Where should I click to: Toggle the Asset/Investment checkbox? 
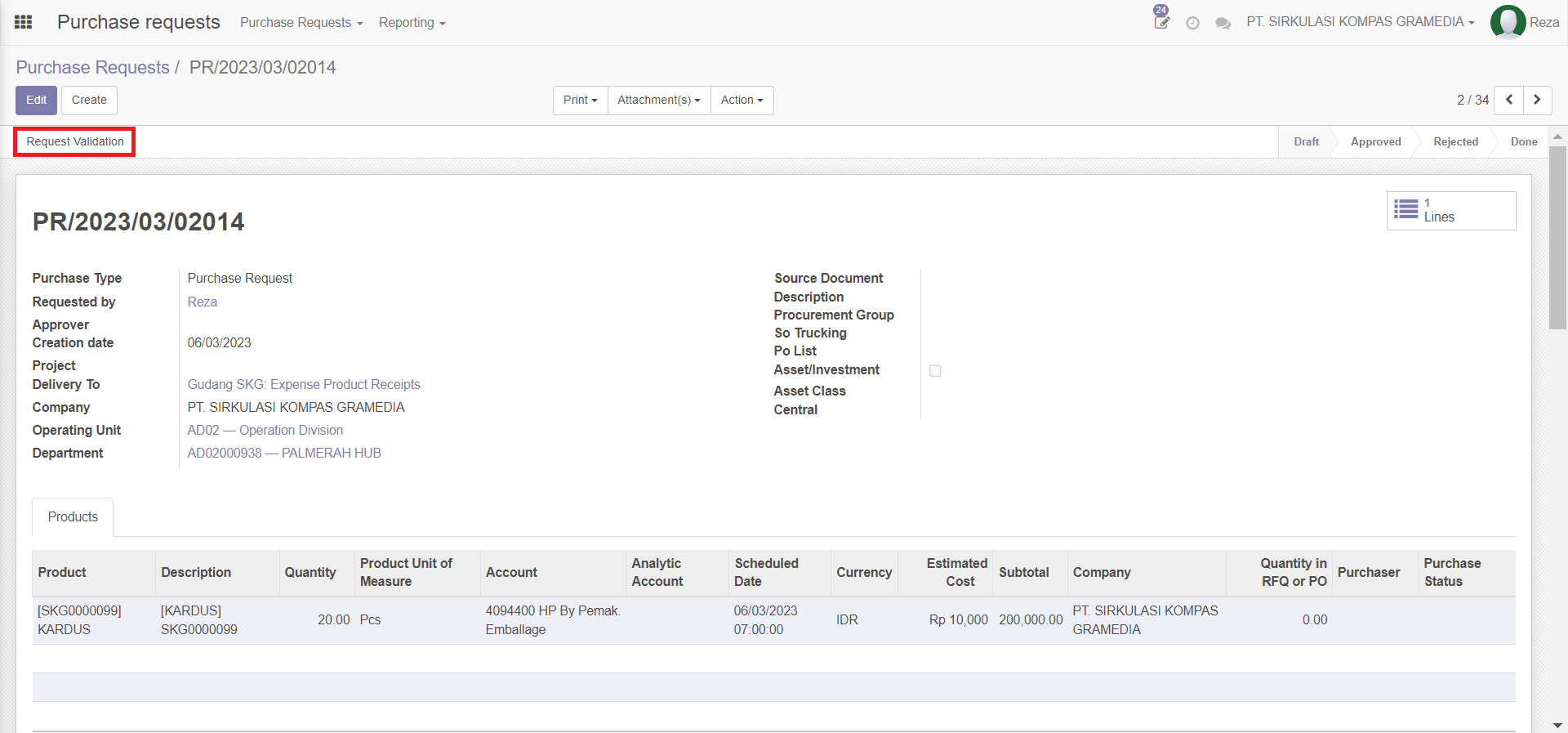(935, 371)
